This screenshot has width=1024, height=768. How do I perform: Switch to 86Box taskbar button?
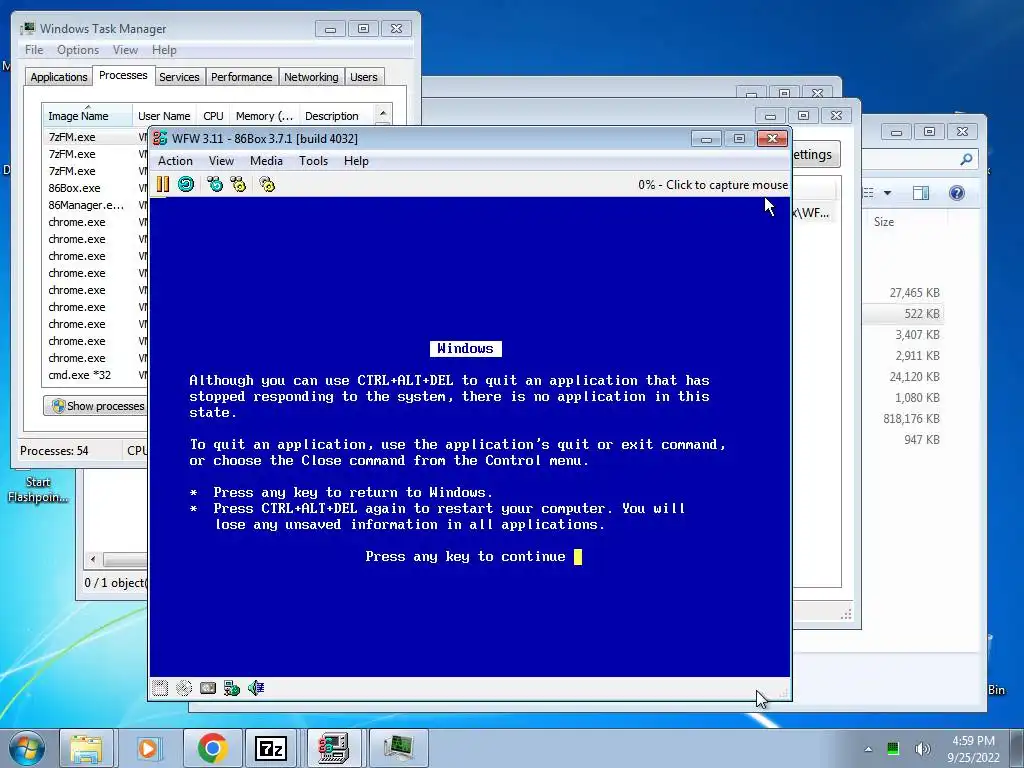(x=334, y=748)
